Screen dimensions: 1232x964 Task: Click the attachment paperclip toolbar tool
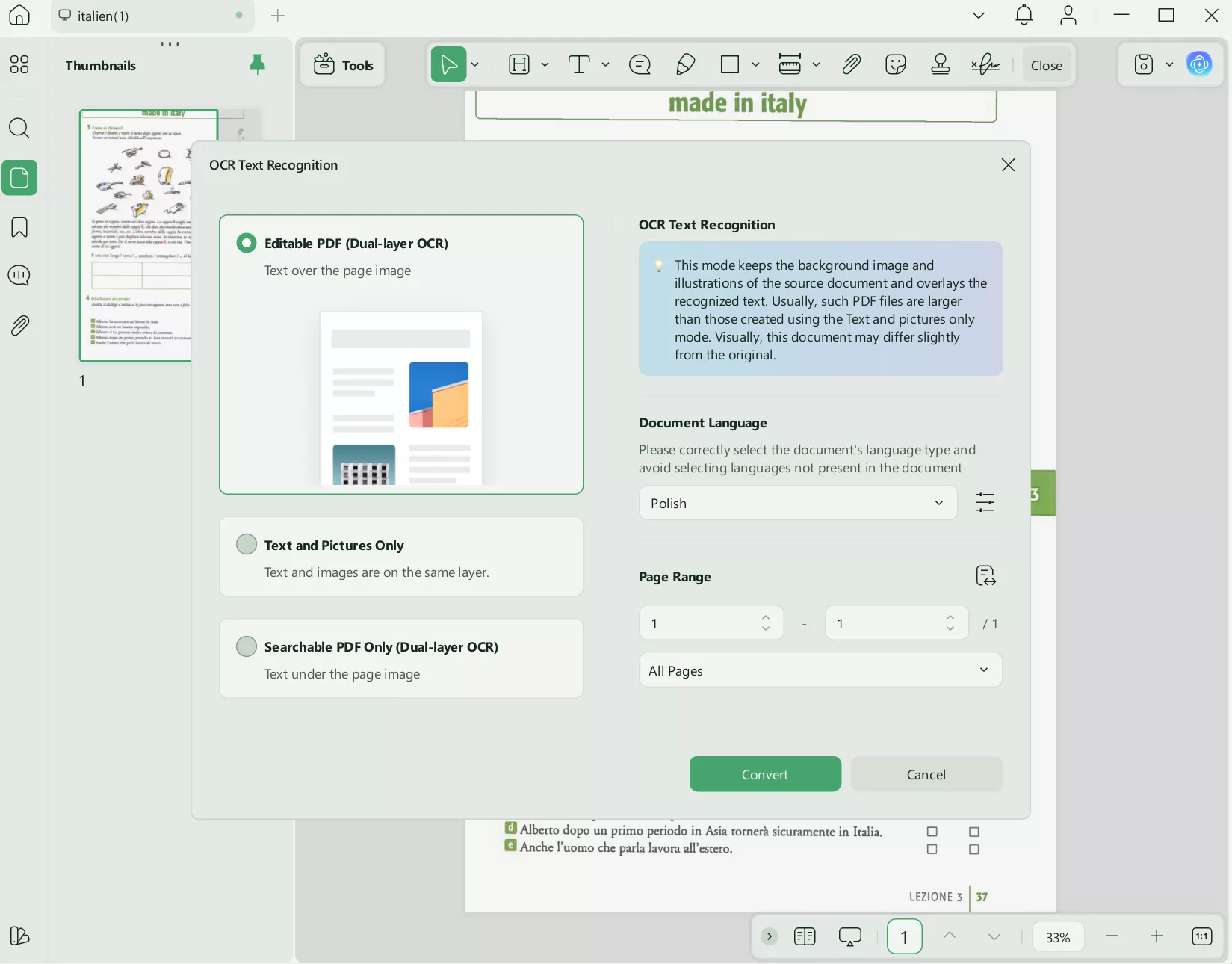coord(851,65)
